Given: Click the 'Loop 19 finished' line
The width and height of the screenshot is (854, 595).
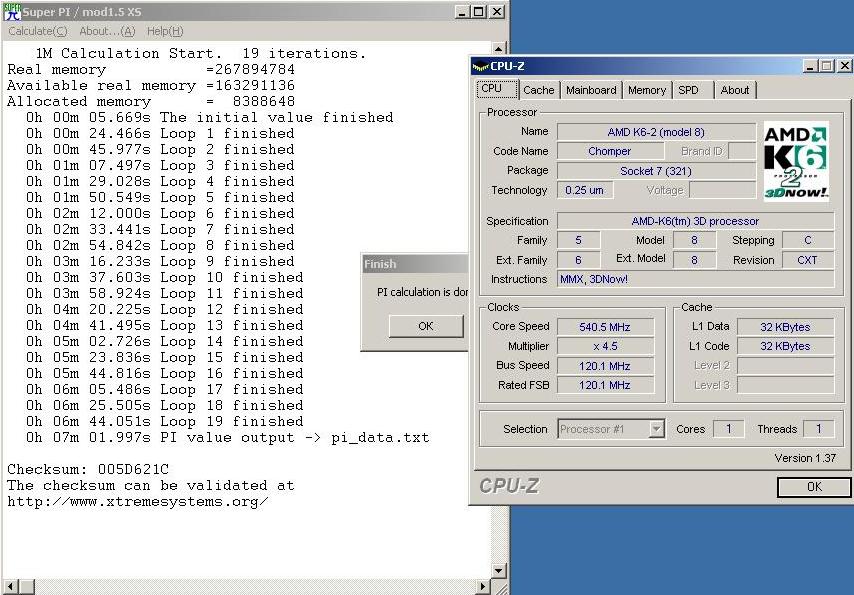Looking at the screenshot, I should click(x=164, y=421).
